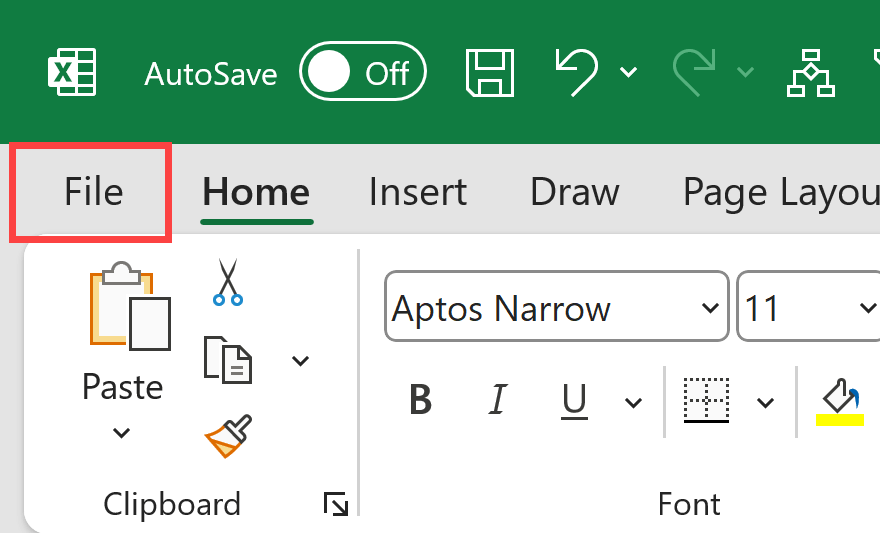Open the Undo history dropdown arrow
Image resolution: width=880 pixels, height=533 pixels.
coord(629,72)
